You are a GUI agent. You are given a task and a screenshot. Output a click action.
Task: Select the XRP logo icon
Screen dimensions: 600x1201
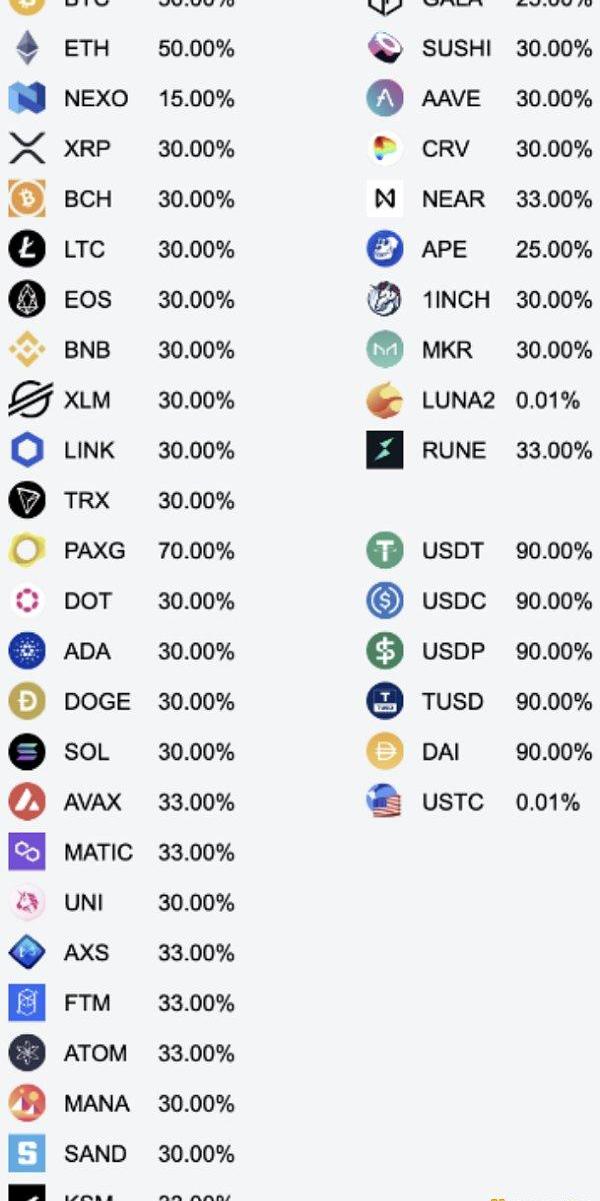(27, 149)
